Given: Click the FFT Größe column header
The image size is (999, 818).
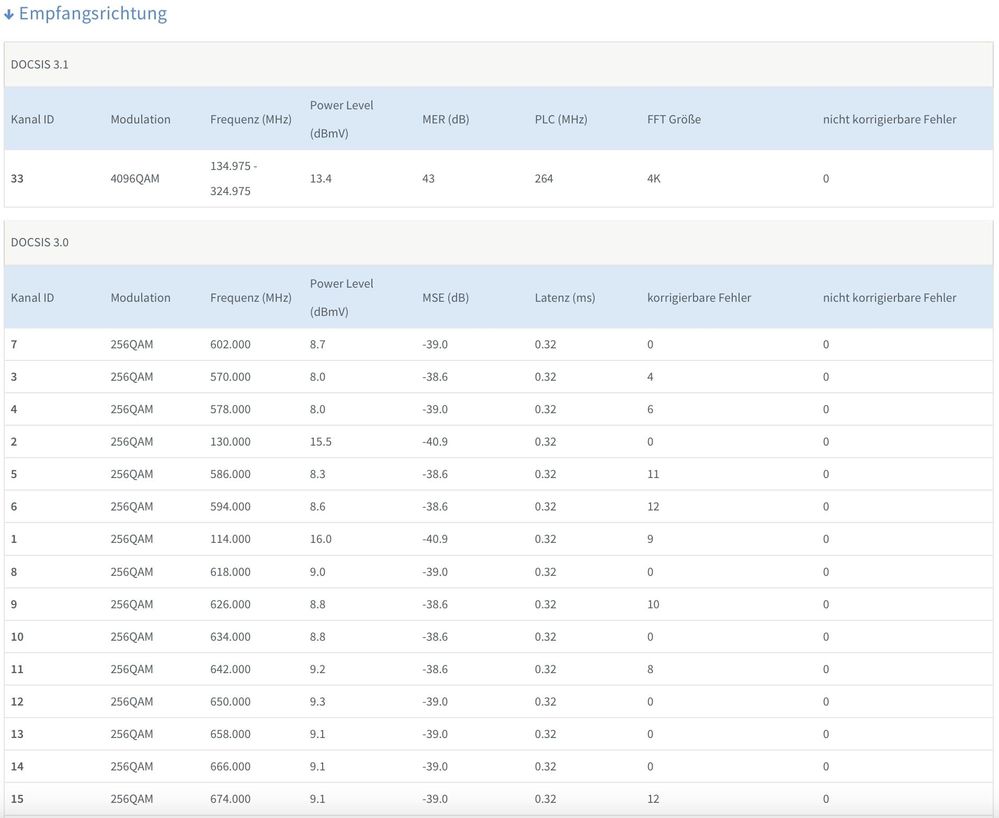Looking at the screenshot, I should coord(673,119).
